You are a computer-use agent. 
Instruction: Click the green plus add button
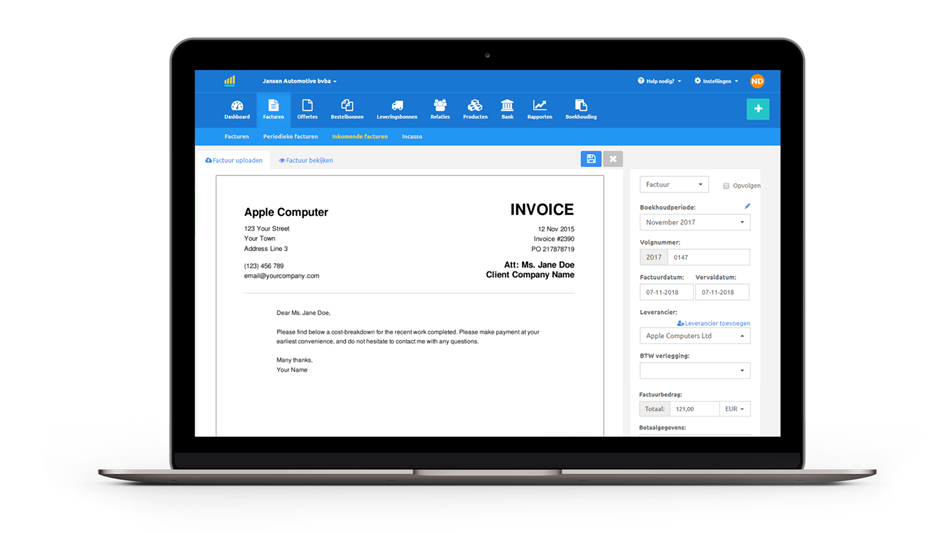pos(758,109)
